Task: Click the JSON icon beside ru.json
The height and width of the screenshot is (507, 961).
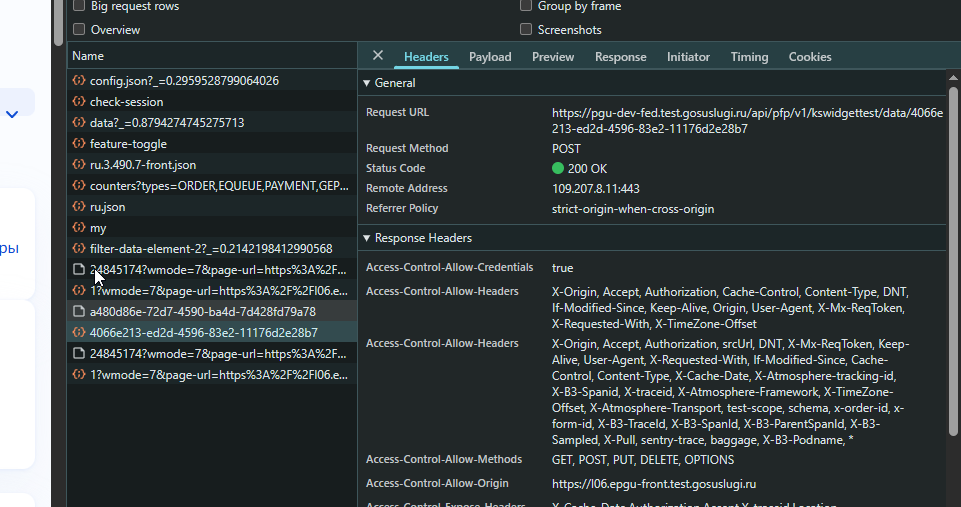Action: pyautogui.click(x=78, y=207)
